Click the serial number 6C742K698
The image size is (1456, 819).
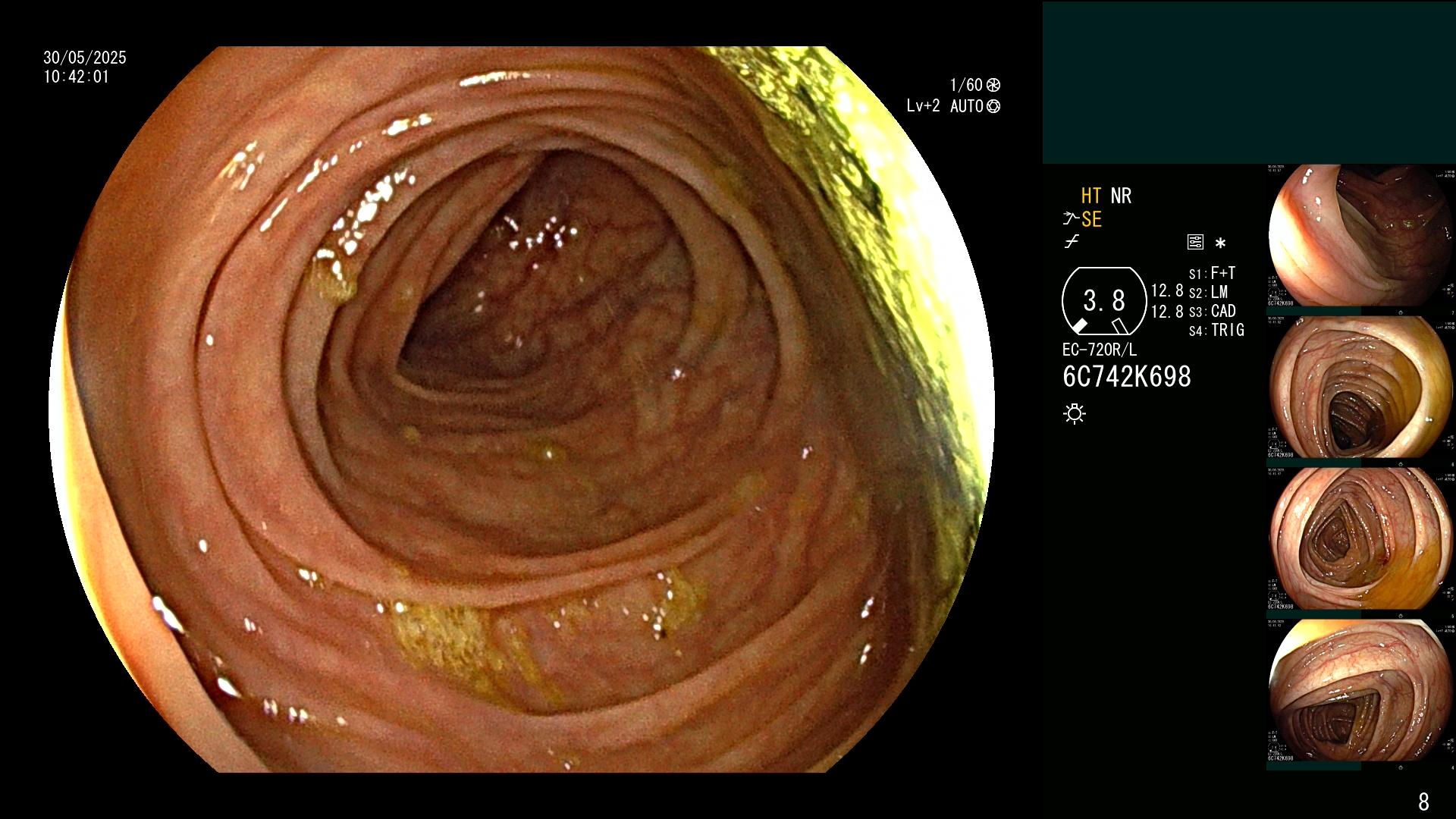1127,376
